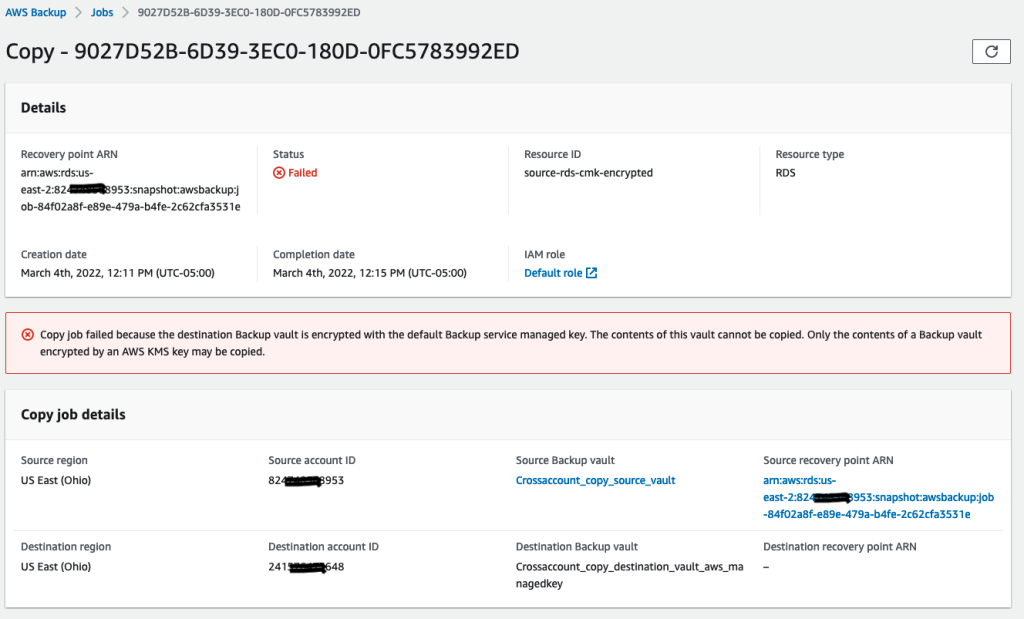Click the Details section header
Viewport: 1024px width, 619px height.
tap(42, 107)
